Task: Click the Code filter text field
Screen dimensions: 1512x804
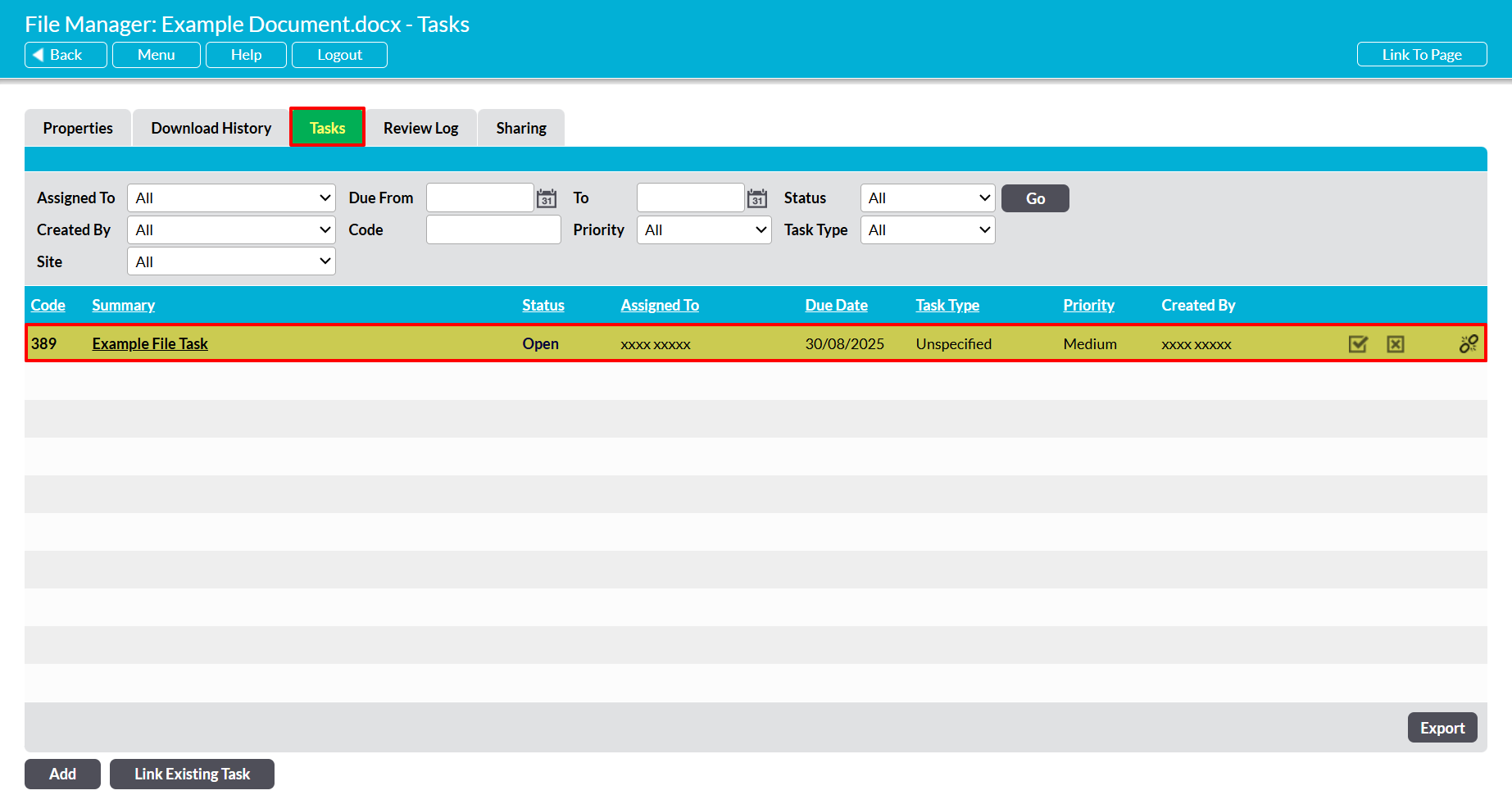Action: pyautogui.click(x=493, y=230)
